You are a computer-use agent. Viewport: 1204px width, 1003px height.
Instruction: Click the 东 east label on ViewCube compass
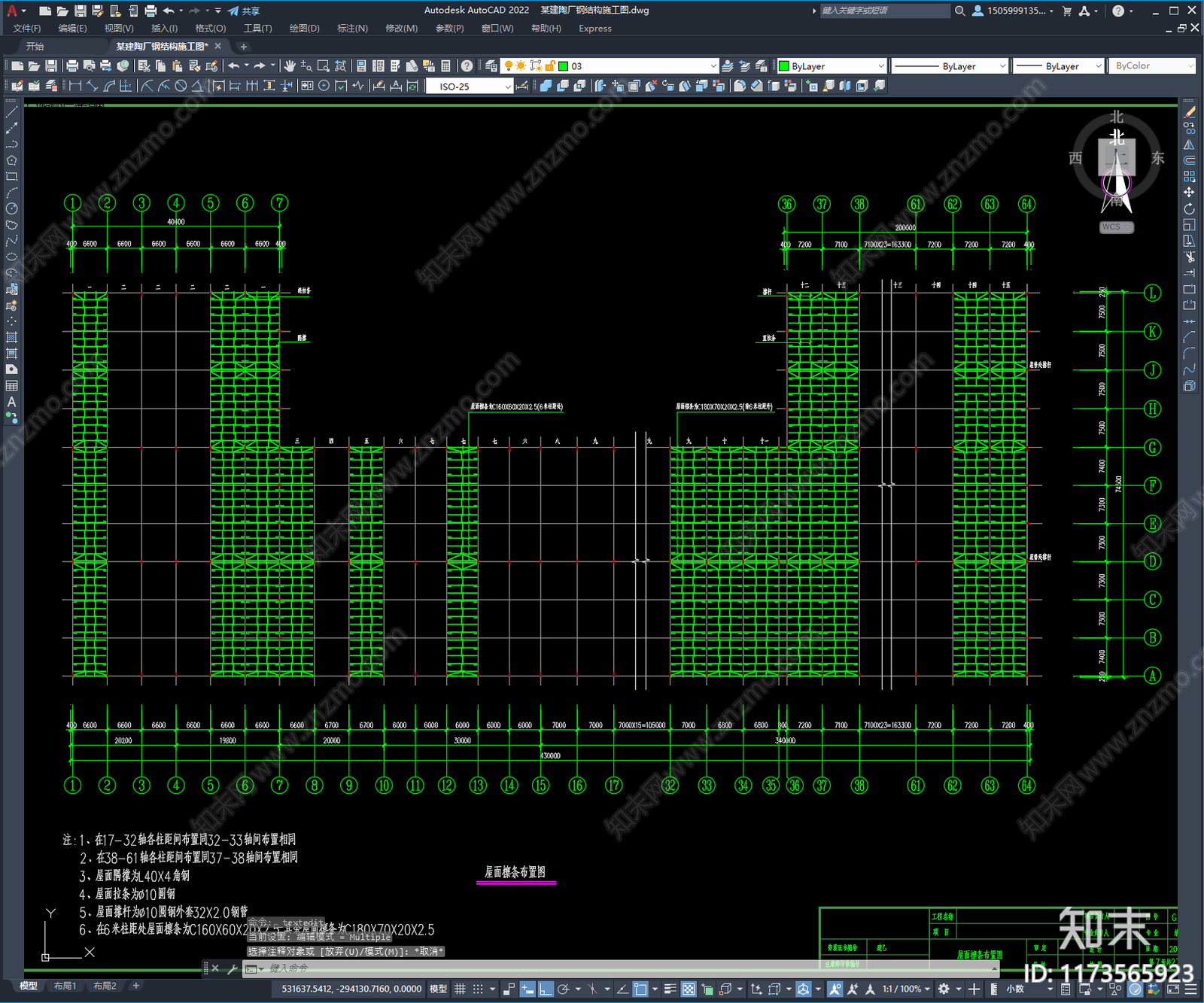click(1157, 158)
